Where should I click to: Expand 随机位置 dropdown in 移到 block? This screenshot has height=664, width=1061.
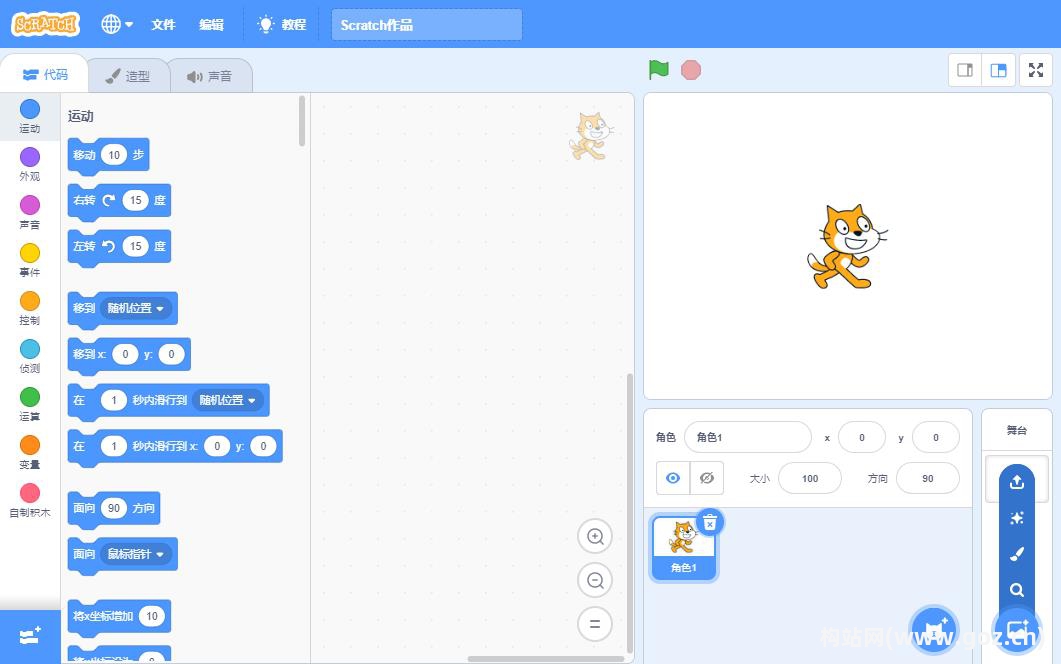pos(137,308)
